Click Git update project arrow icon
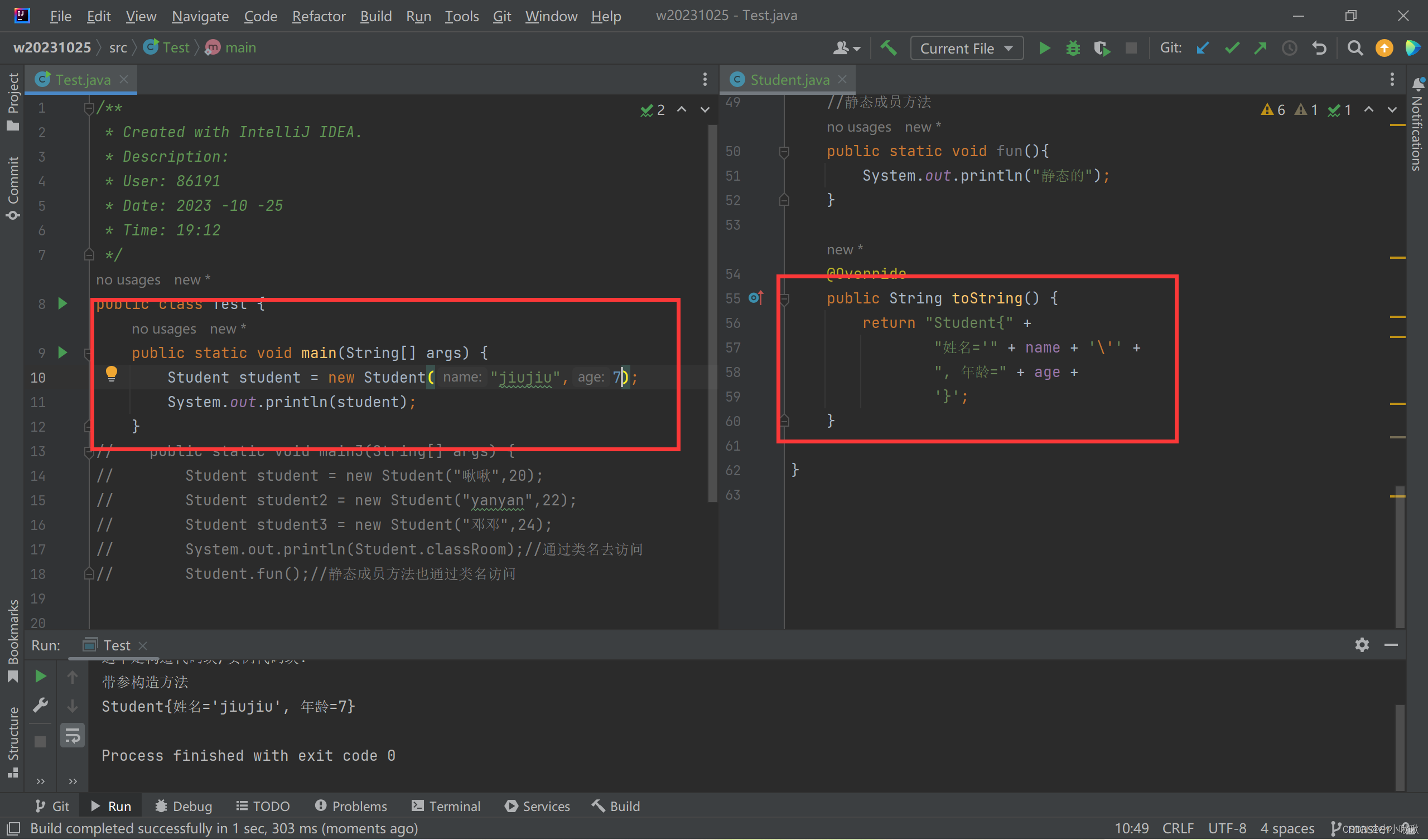Viewport: 1428px width, 840px height. (x=1203, y=48)
